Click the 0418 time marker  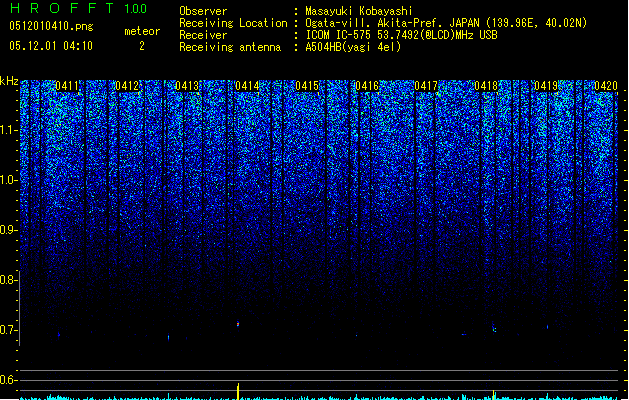pos(486,86)
